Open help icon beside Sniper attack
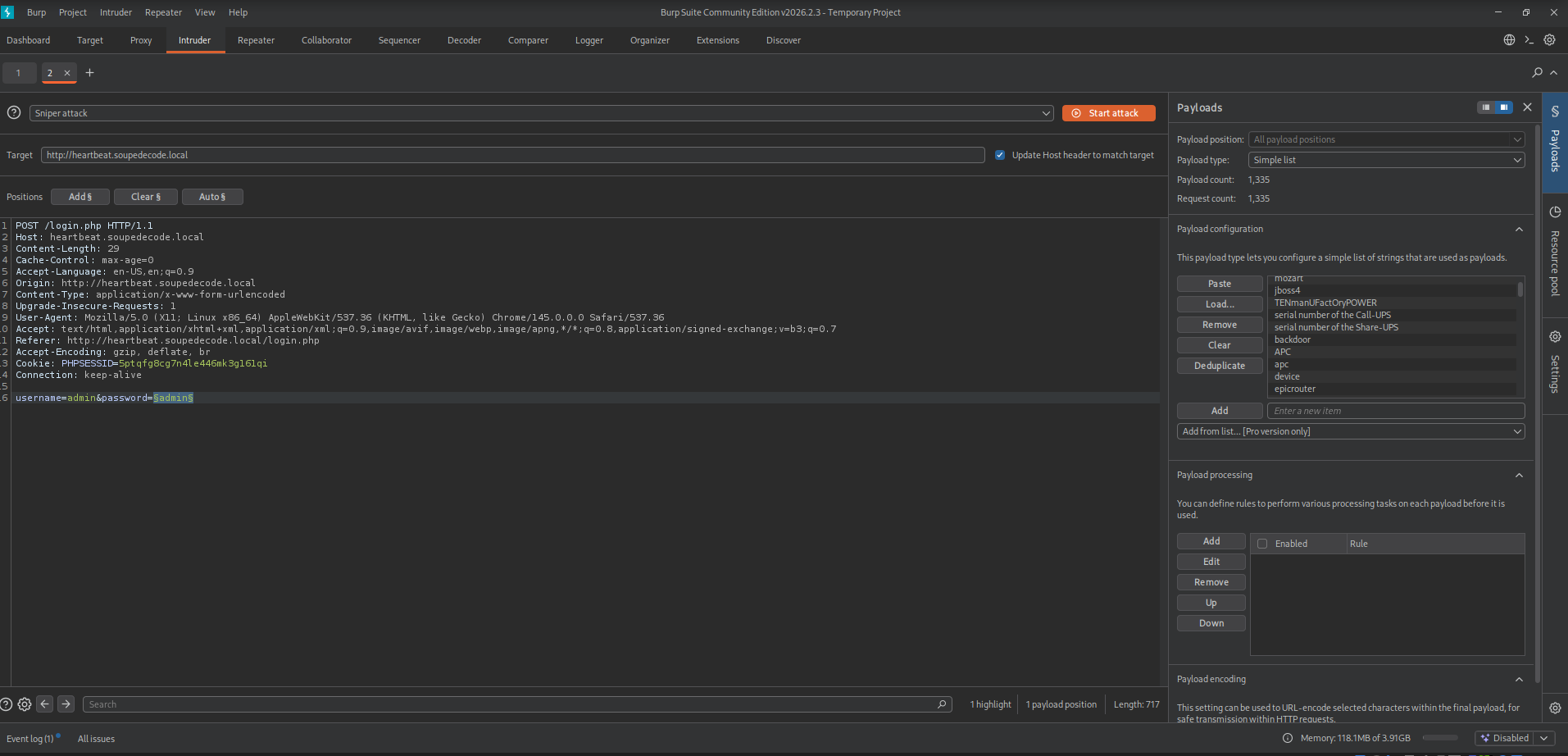The image size is (1568, 756). pyautogui.click(x=14, y=113)
